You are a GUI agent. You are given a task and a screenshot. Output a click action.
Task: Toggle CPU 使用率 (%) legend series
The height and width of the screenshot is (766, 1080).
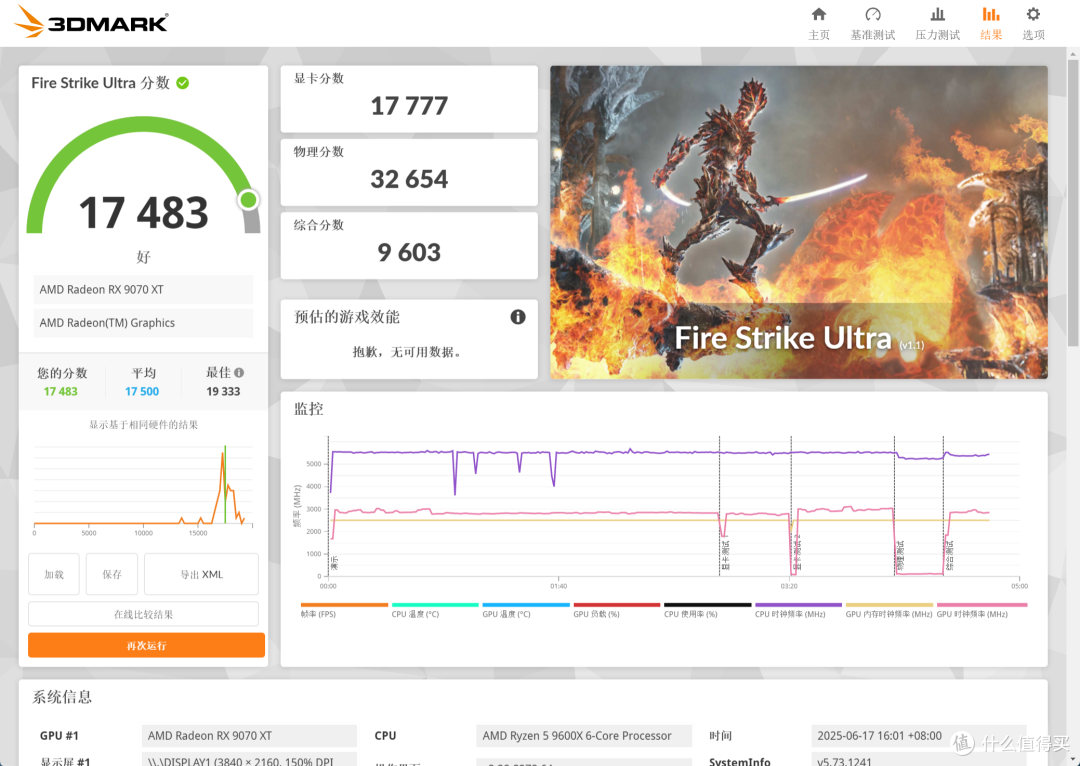pos(707,610)
